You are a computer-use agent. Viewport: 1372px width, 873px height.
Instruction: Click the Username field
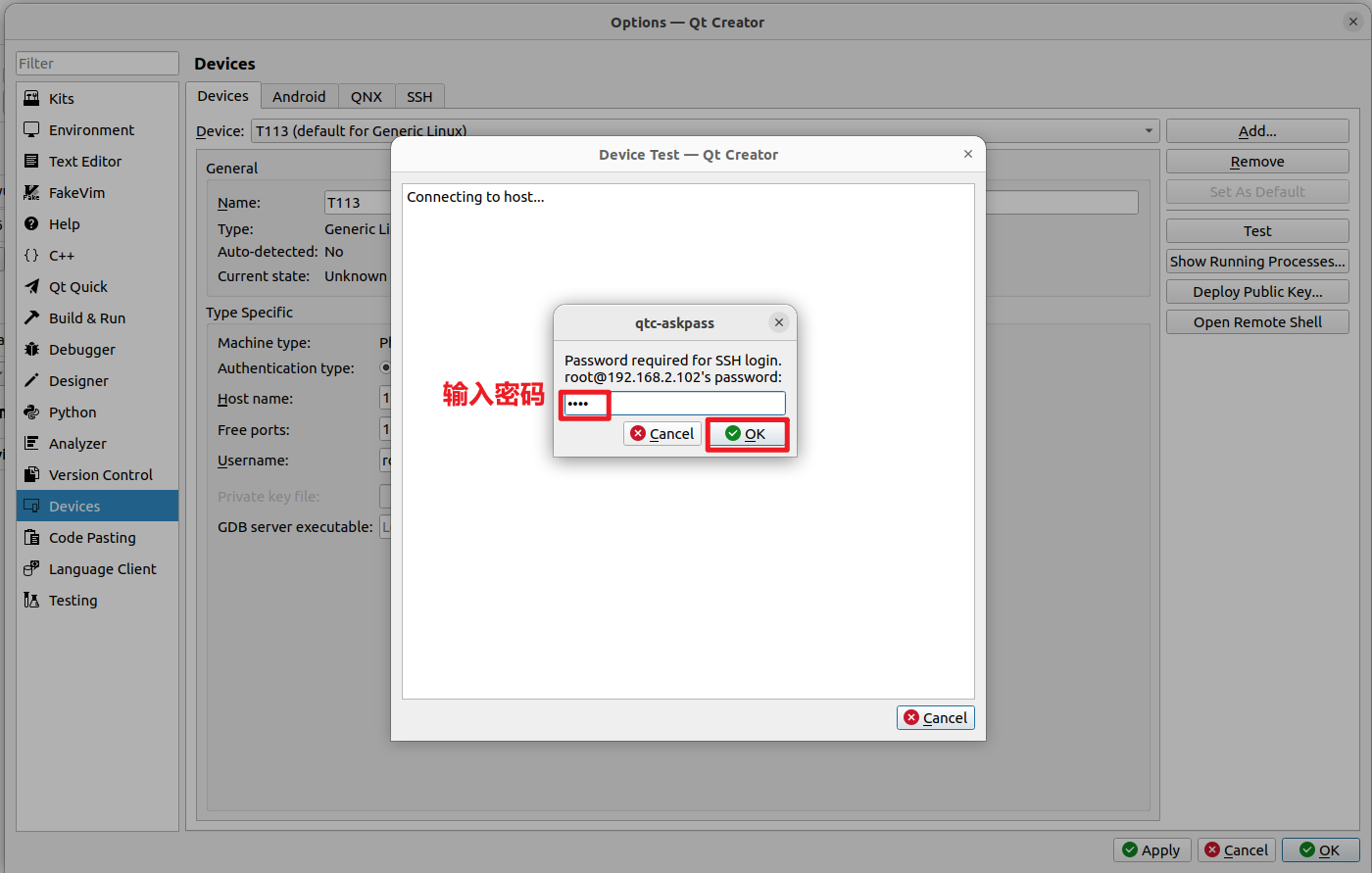point(385,460)
